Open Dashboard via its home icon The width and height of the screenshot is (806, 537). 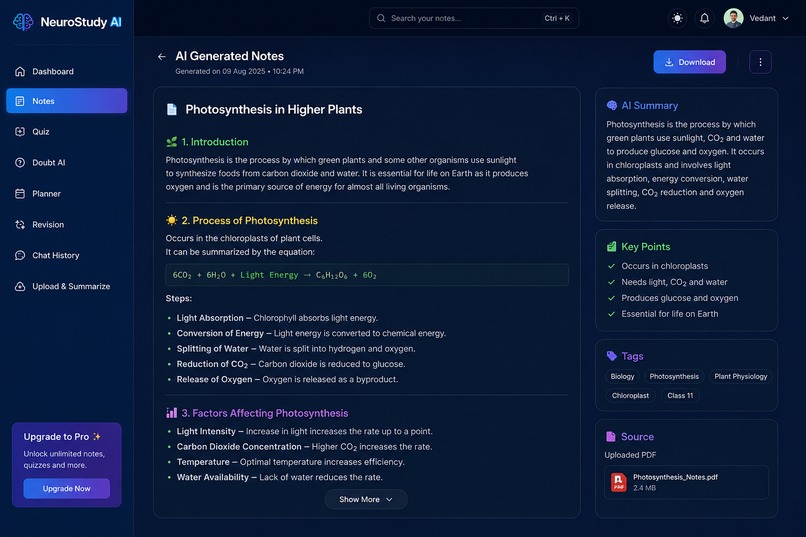tap(20, 71)
